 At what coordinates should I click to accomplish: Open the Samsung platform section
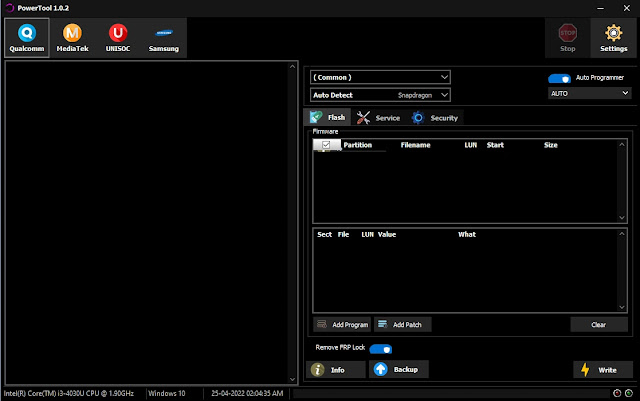coord(164,38)
